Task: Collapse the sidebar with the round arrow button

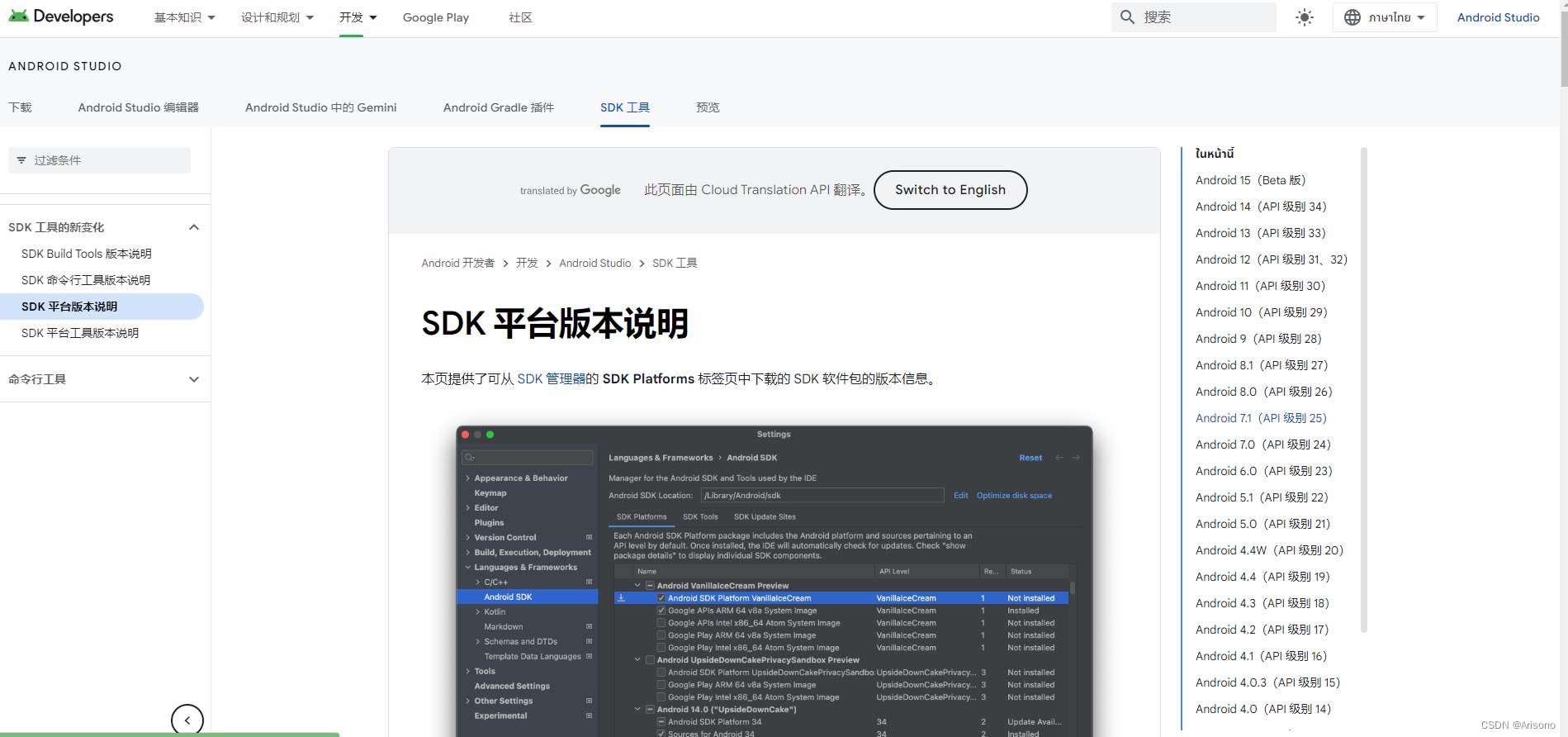Action: click(x=187, y=720)
